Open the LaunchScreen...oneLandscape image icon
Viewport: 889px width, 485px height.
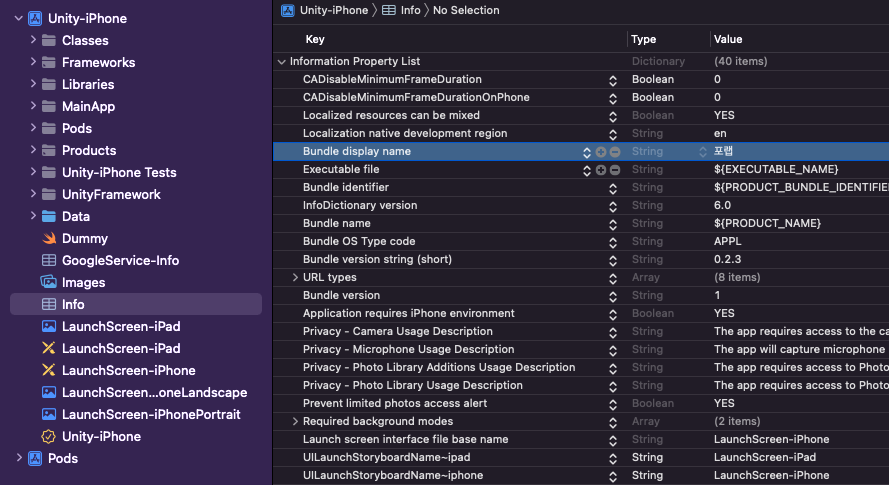tap(49, 393)
